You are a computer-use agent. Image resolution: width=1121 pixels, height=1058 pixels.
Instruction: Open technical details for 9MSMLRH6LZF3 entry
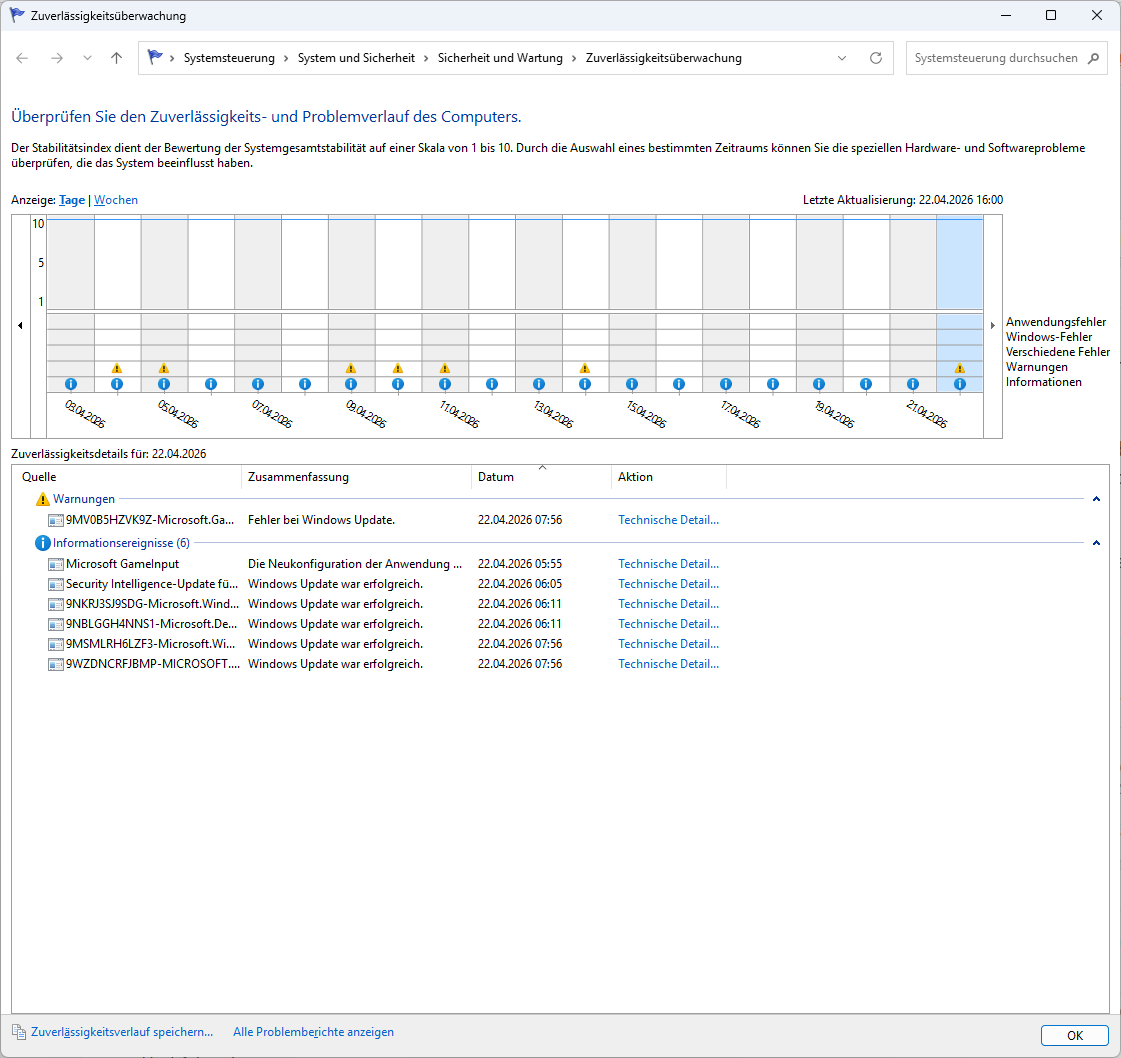(668, 644)
